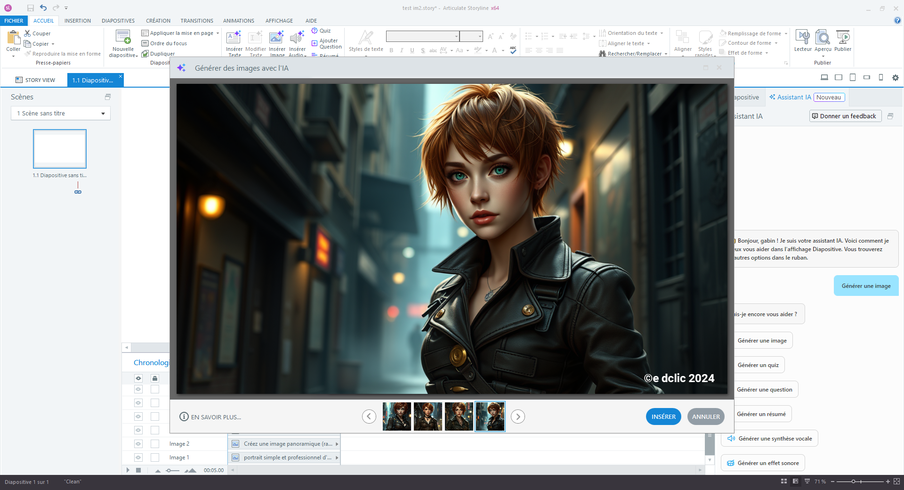Expand Remplissage de forme dropdown
904x490 pixels.
[786, 33]
